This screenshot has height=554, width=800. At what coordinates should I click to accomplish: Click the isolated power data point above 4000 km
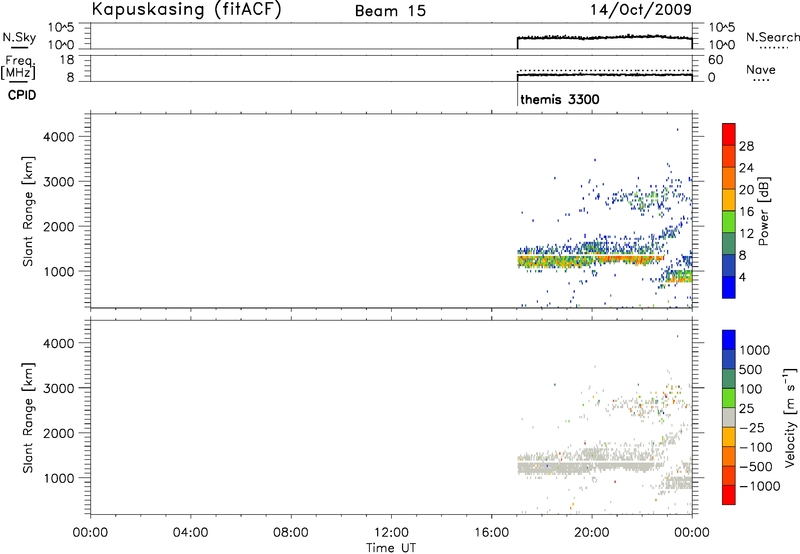677,130
